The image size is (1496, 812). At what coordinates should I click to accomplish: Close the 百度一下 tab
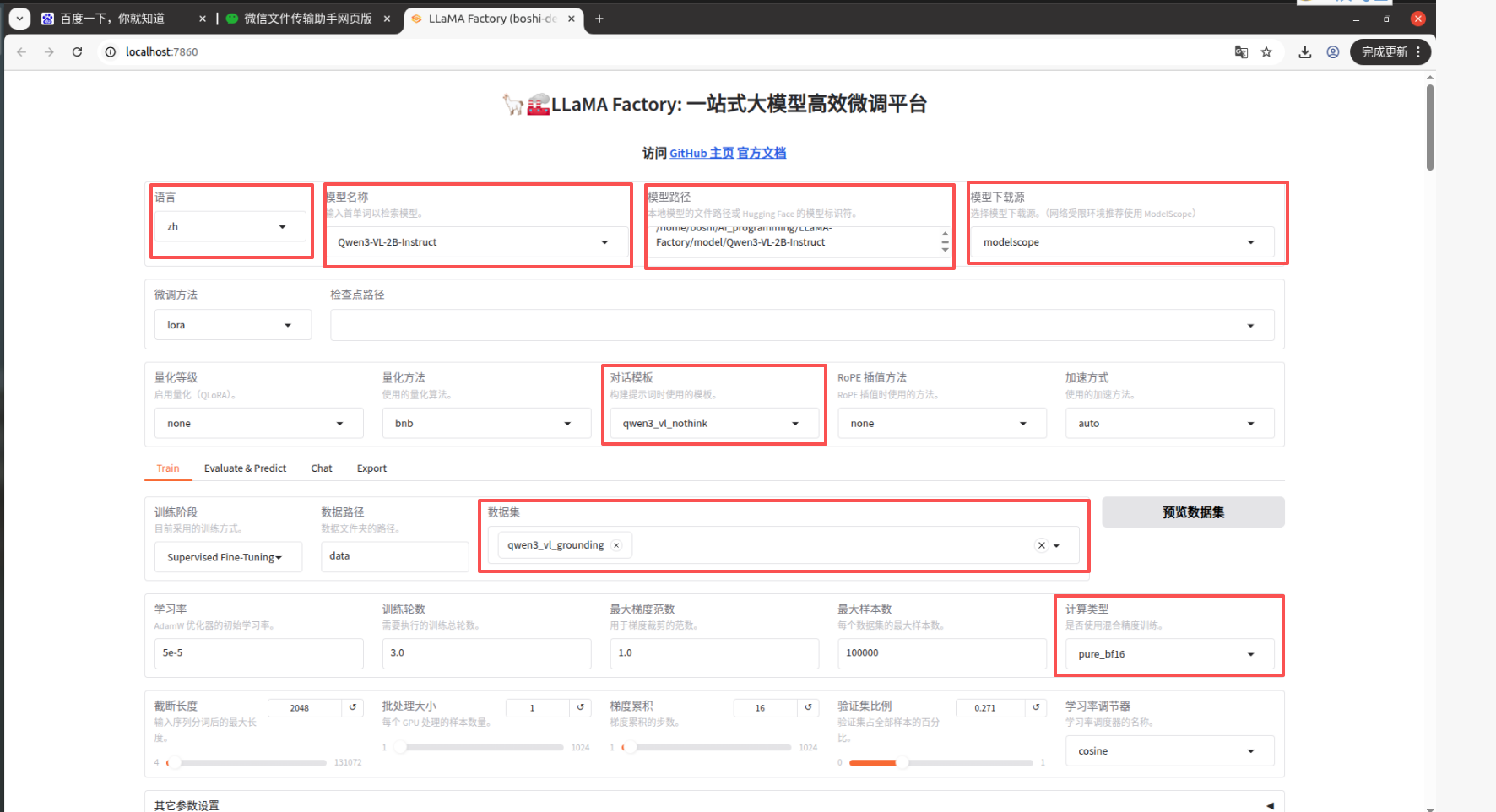pyautogui.click(x=203, y=19)
